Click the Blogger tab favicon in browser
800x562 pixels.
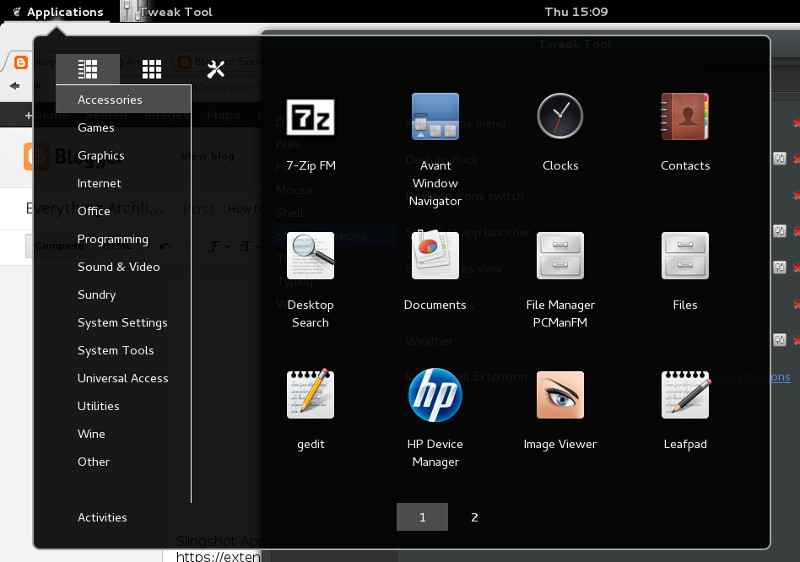point(21,62)
